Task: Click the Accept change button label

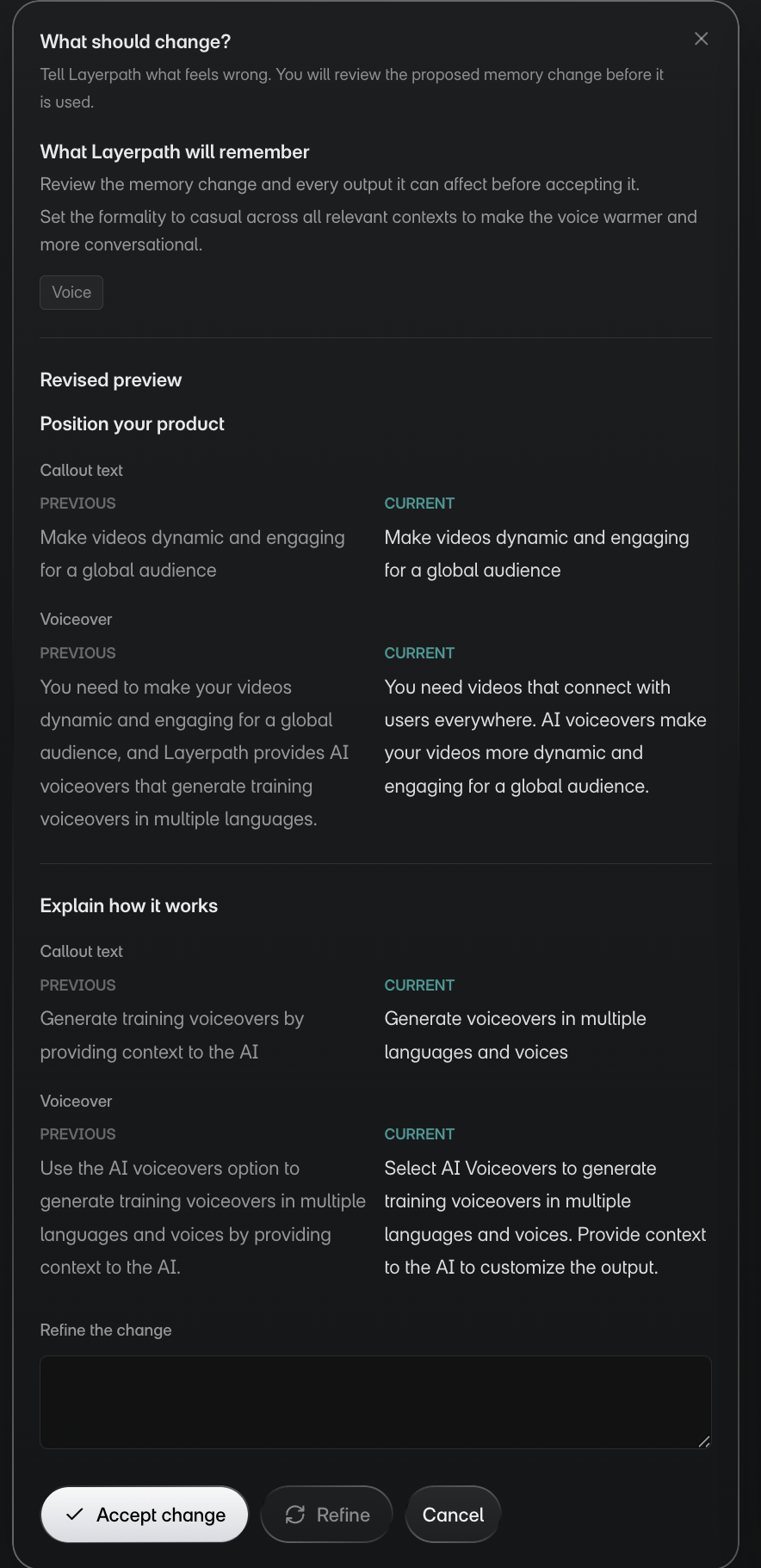Action: (x=161, y=1515)
